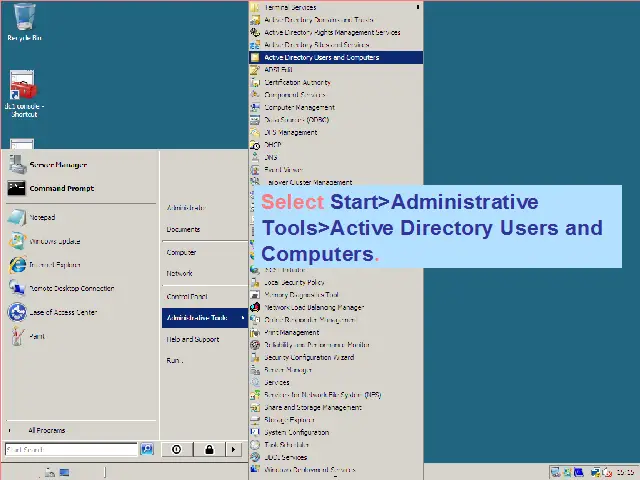Image resolution: width=640 pixels, height=480 pixels.
Task: Open Server Manager in Administrative Tools list
Action: 336,370
